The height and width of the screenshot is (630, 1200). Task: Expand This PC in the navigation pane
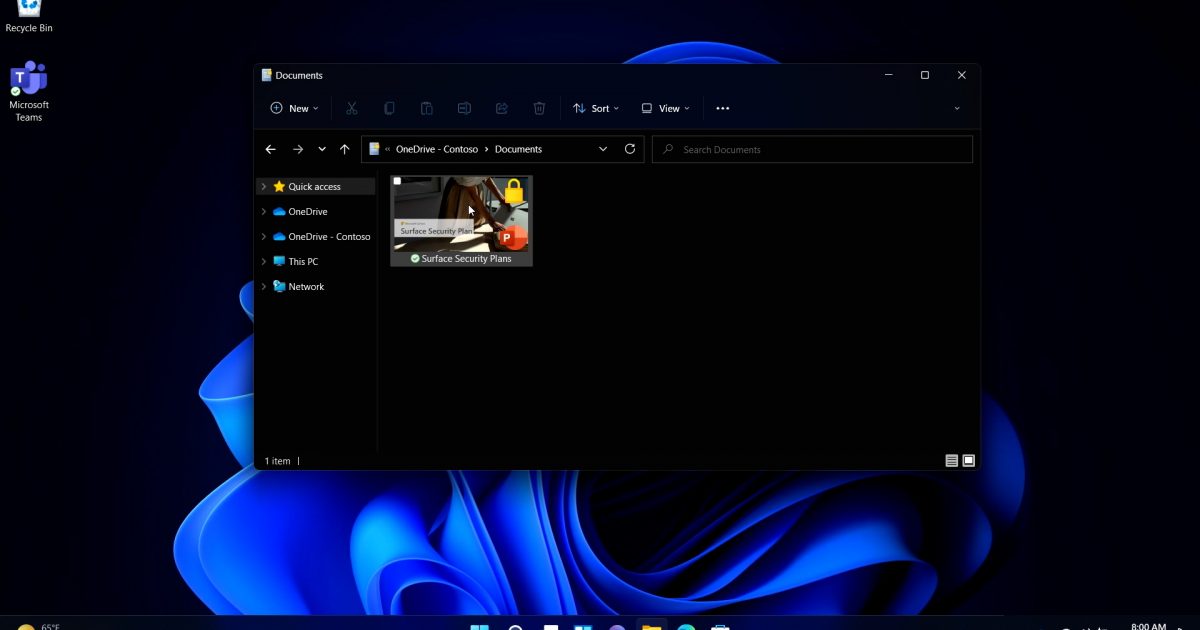[x=263, y=261]
